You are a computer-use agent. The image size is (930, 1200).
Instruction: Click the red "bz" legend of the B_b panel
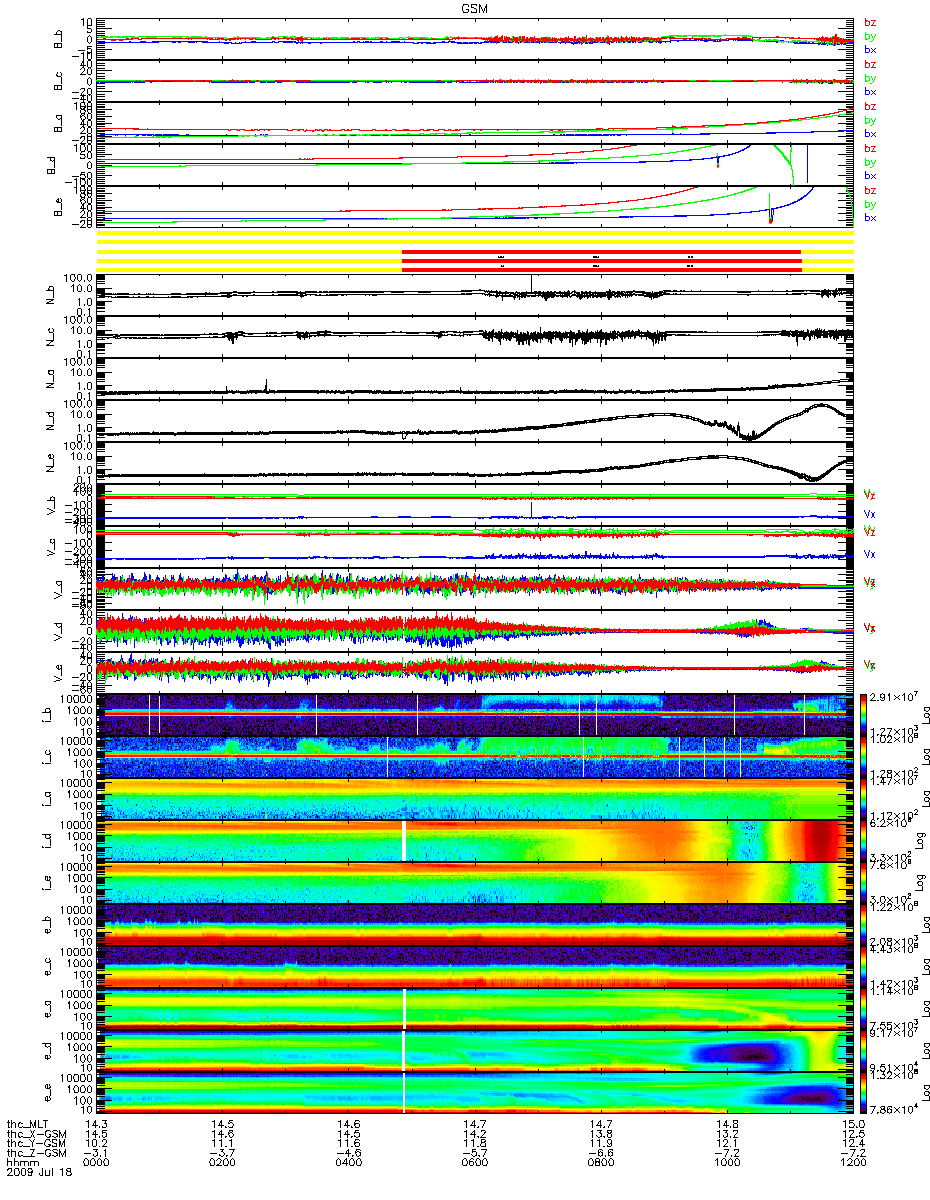coord(870,22)
